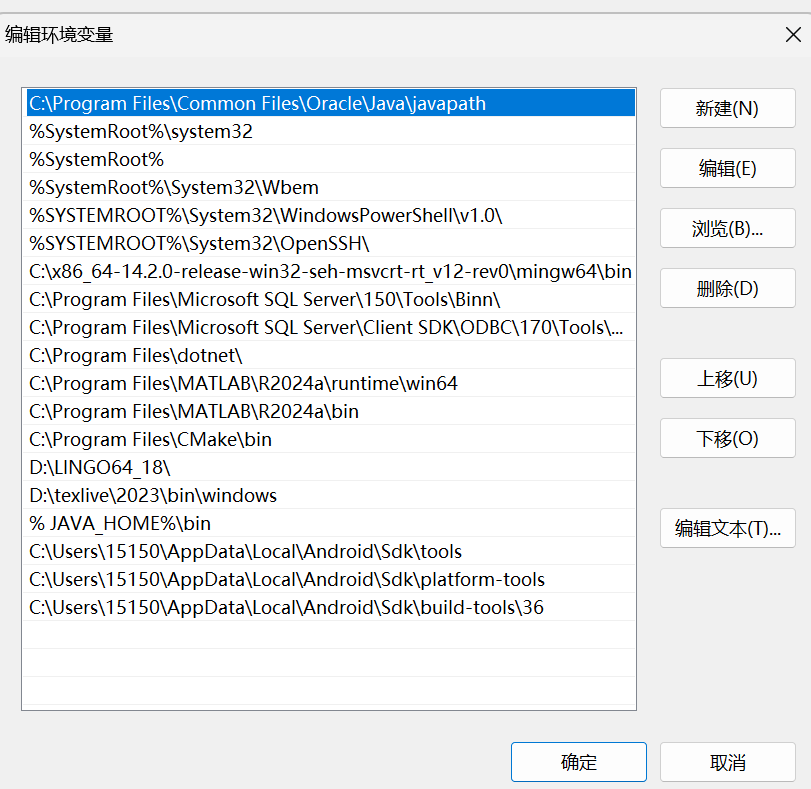Select the Client SDK\ODBC\170 entry
The height and width of the screenshot is (789, 811).
click(x=331, y=326)
